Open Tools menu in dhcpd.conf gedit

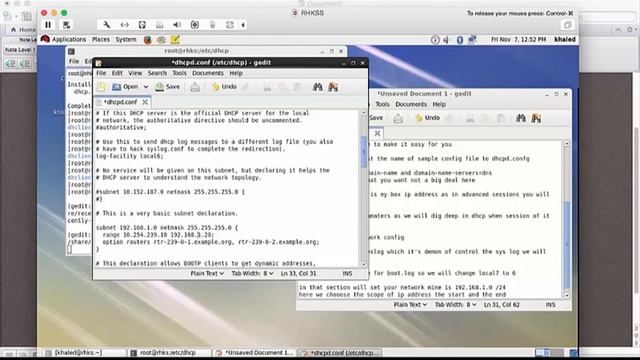click(179, 73)
